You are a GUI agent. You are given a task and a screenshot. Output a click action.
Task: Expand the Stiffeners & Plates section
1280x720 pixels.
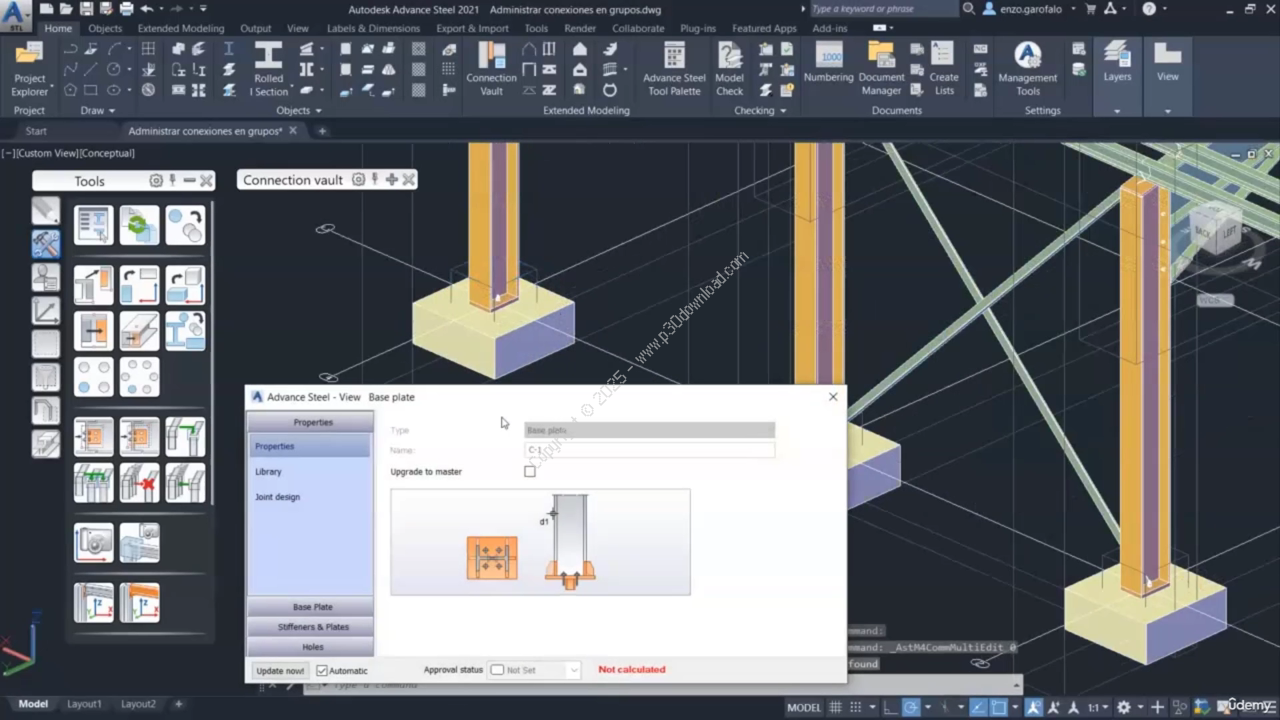click(x=312, y=627)
